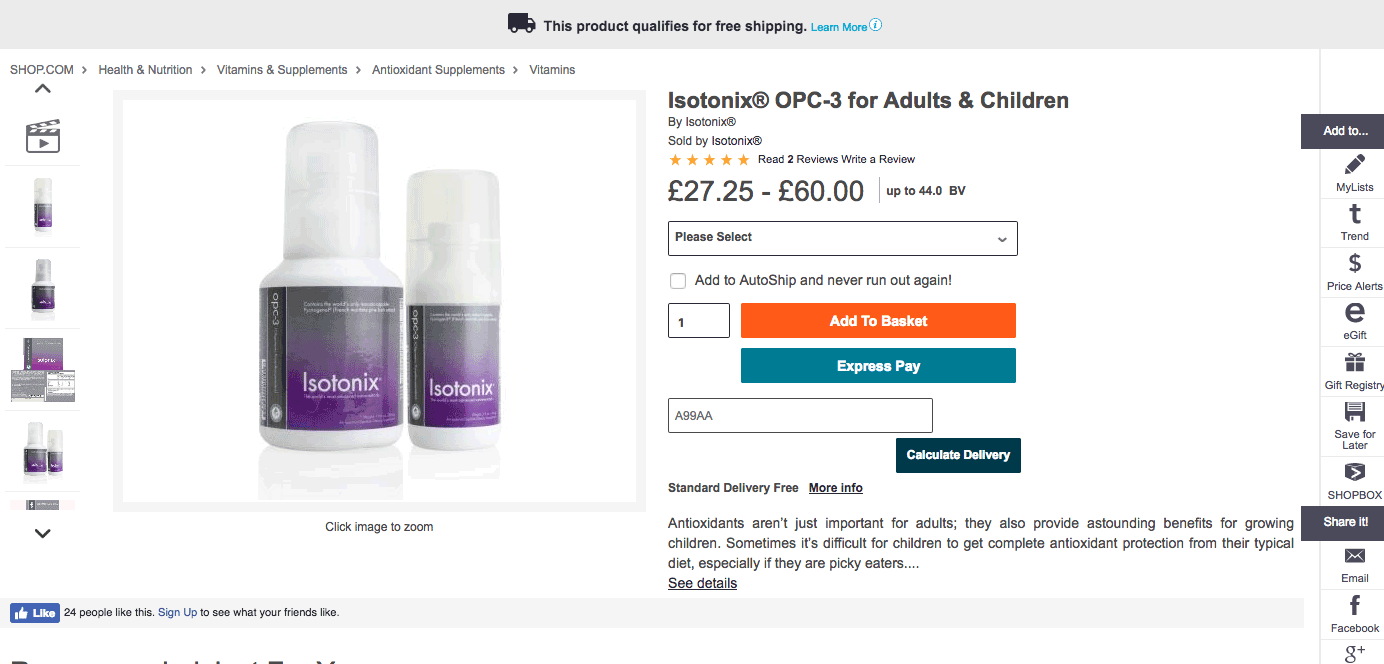Click the Add To Basket button

point(878,321)
